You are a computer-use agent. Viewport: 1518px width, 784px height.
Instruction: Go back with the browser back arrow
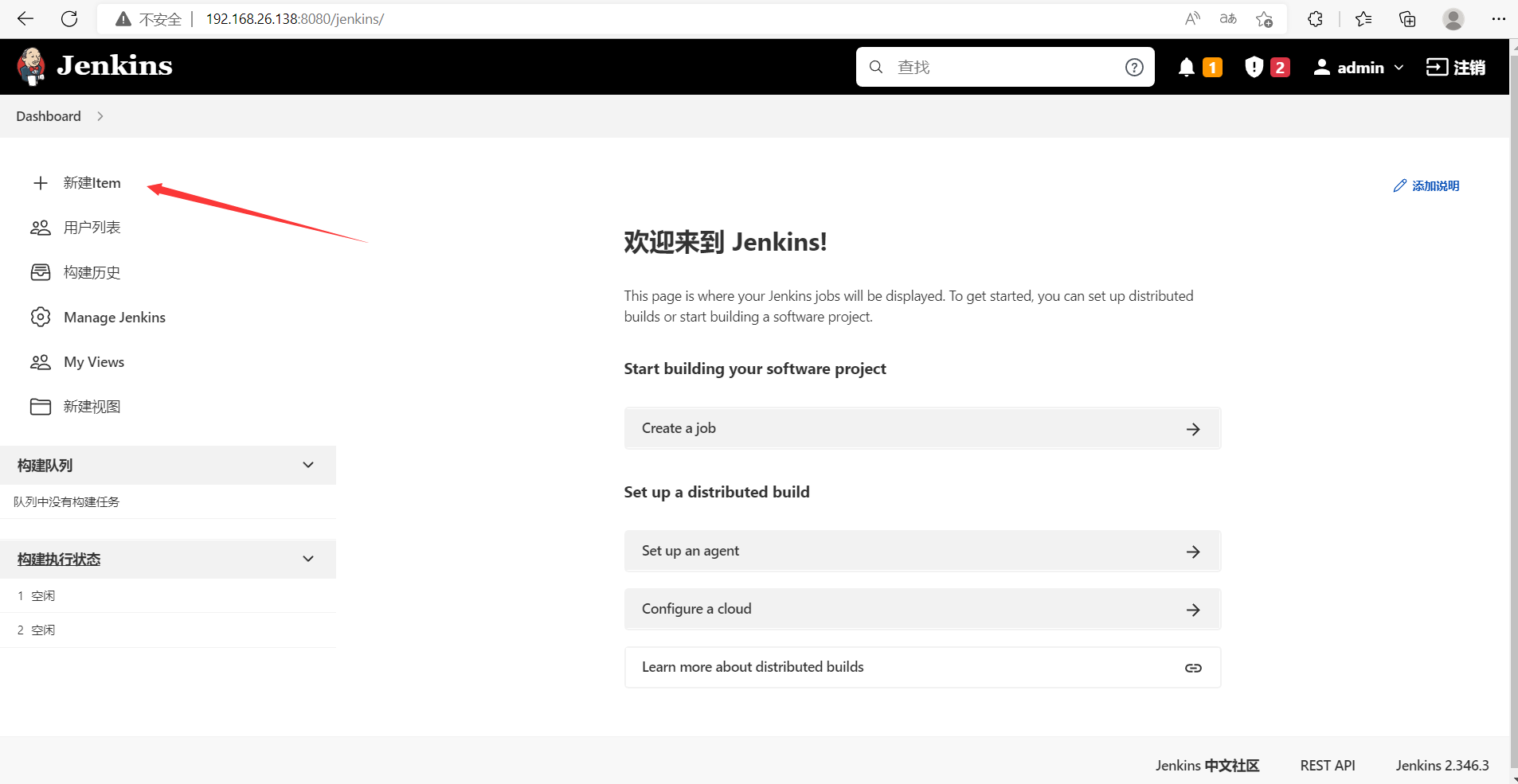point(25,19)
